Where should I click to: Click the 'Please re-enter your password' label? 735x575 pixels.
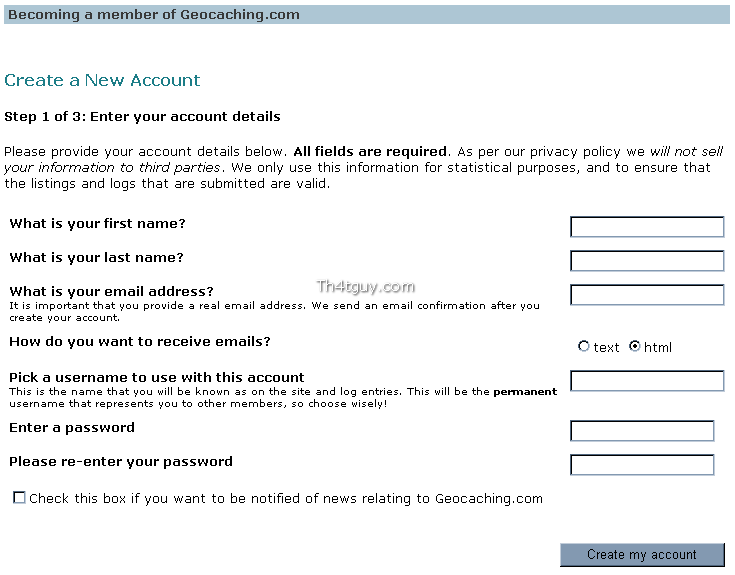click(121, 462)
